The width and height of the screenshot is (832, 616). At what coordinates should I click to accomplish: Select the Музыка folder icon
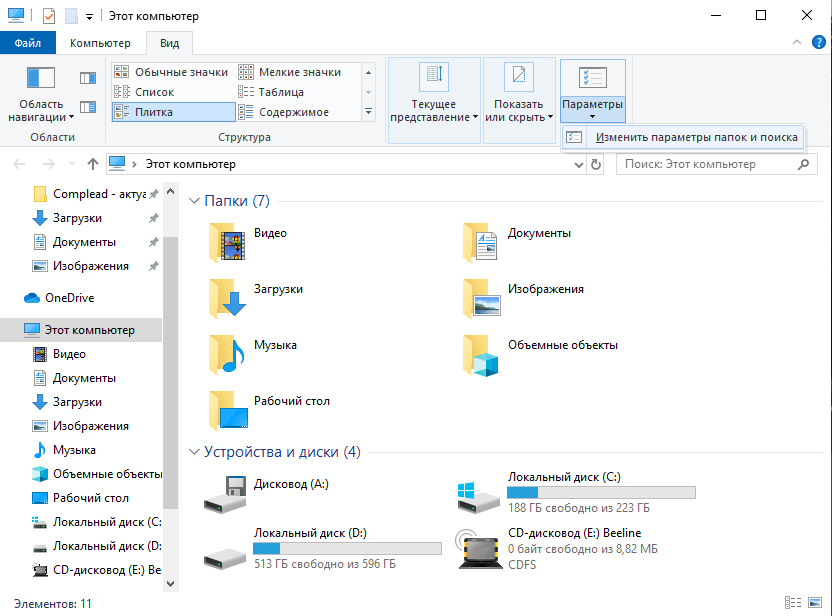(228, 353)
